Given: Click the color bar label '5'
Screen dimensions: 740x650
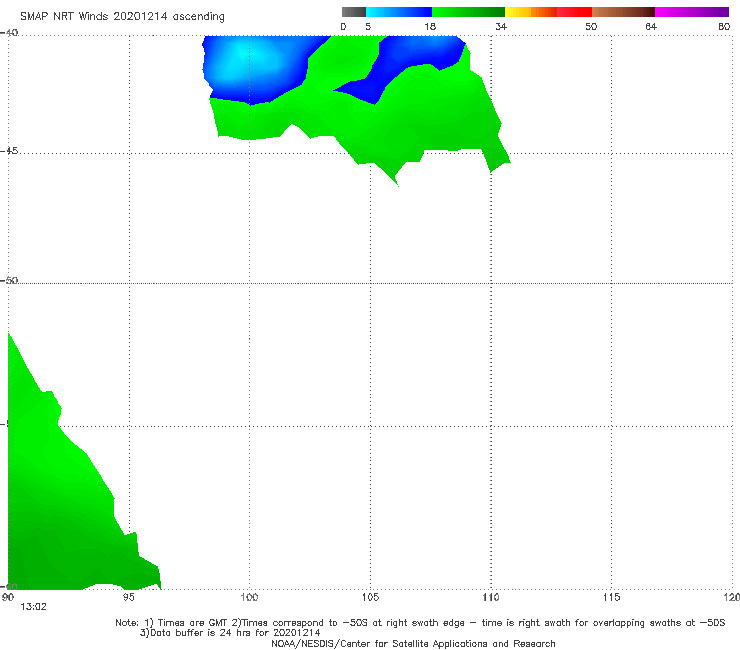Looking at the screenshot, I should click(x=368, y=27).
